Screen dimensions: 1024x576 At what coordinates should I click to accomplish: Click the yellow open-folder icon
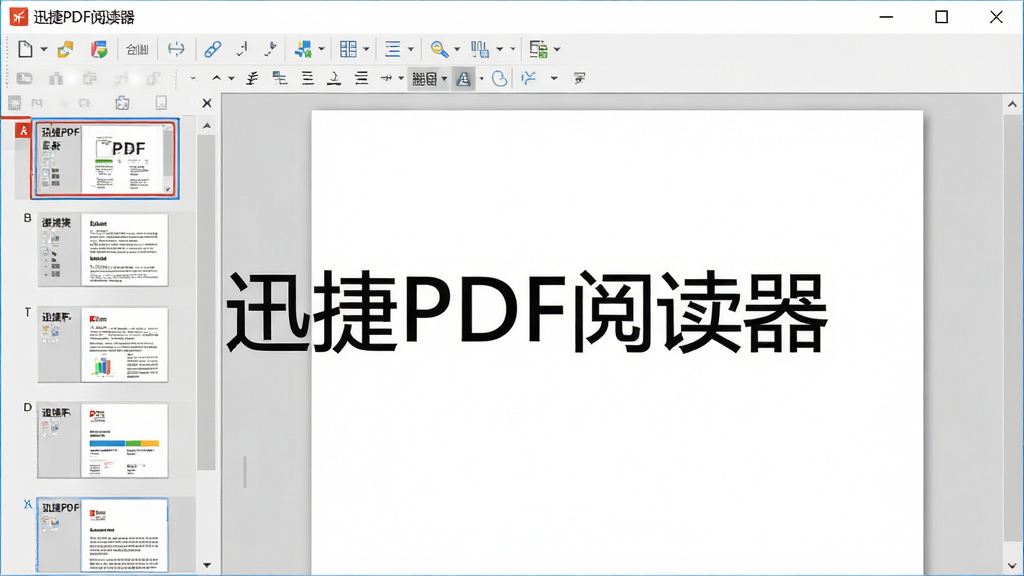[65, 49]
